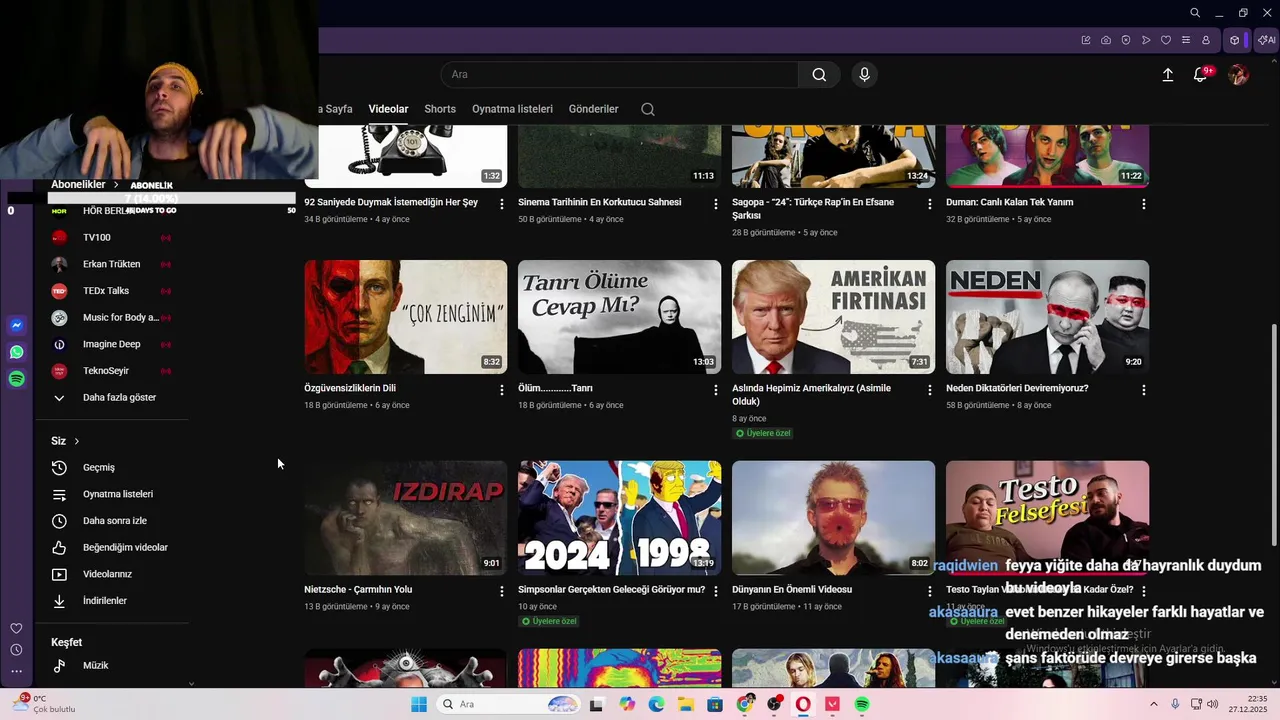Open Microsoft Store from taskbar
The width and height of the screenshot is (1280, 720).
coord(715,705)
